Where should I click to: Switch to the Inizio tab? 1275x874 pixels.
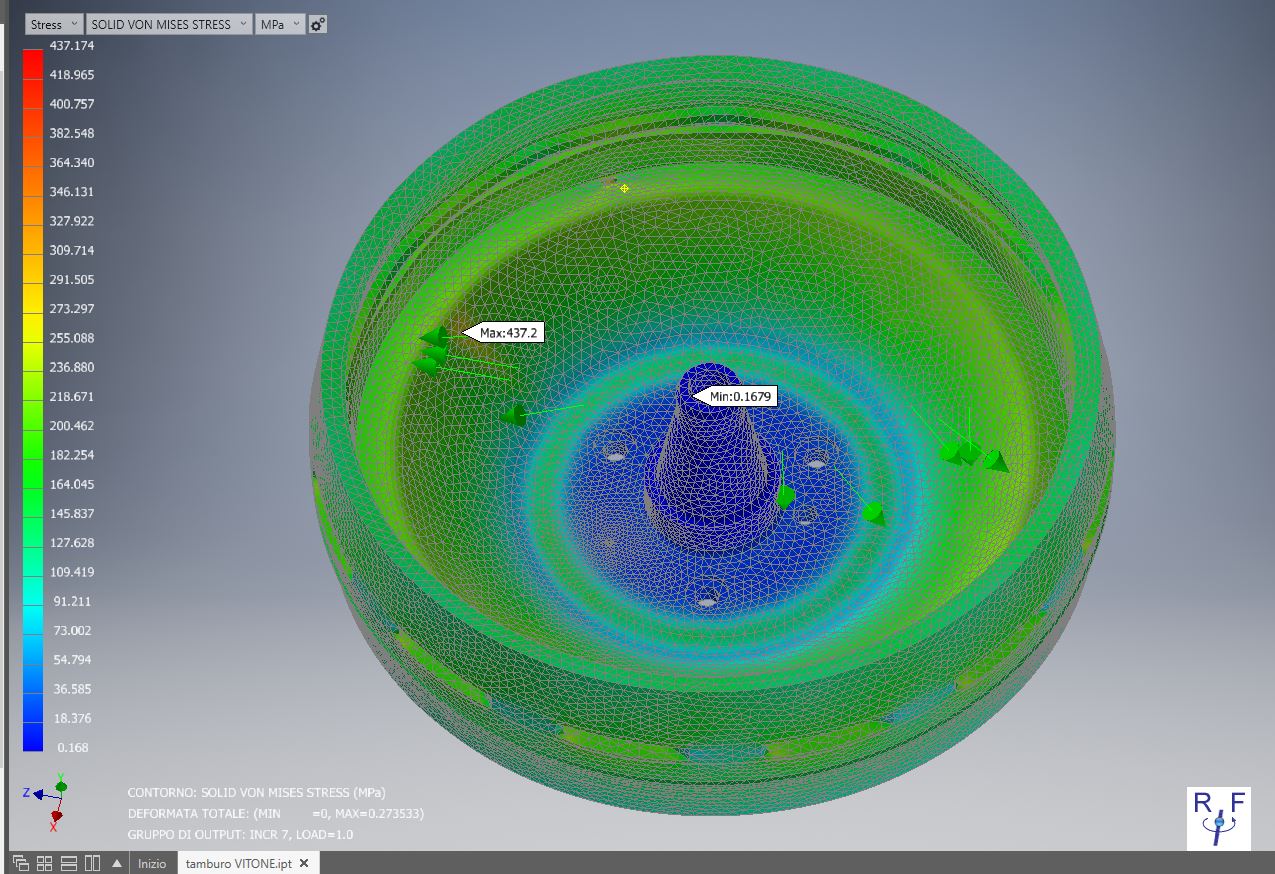152,863
